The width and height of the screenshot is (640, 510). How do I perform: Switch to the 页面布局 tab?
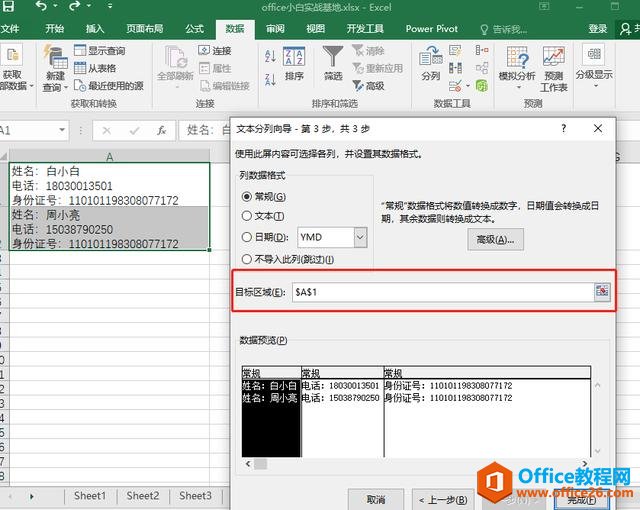[144, 29]
